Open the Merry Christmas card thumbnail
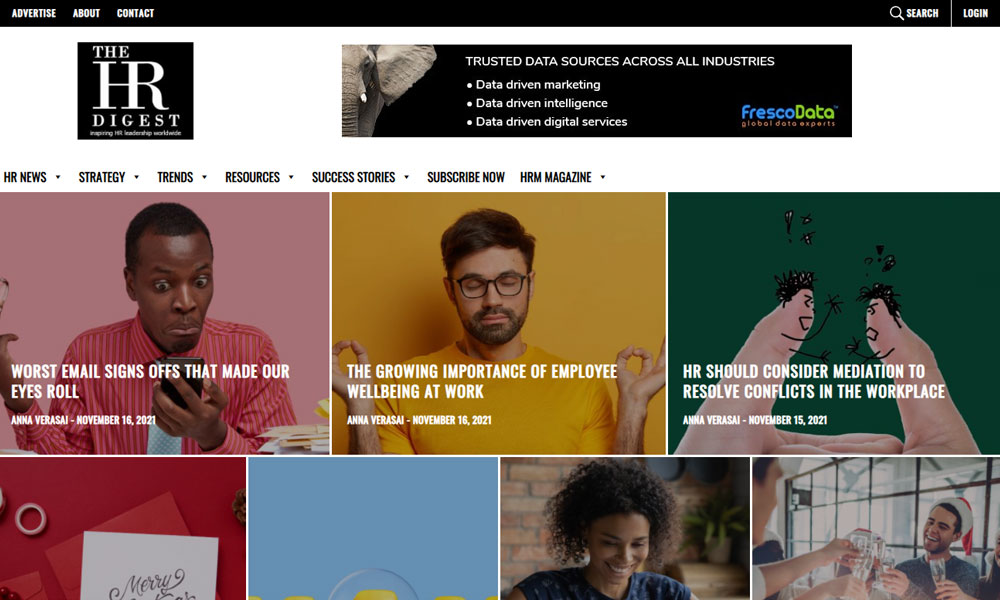Screen dimensions: 1000x600 [x=122, y=529]
